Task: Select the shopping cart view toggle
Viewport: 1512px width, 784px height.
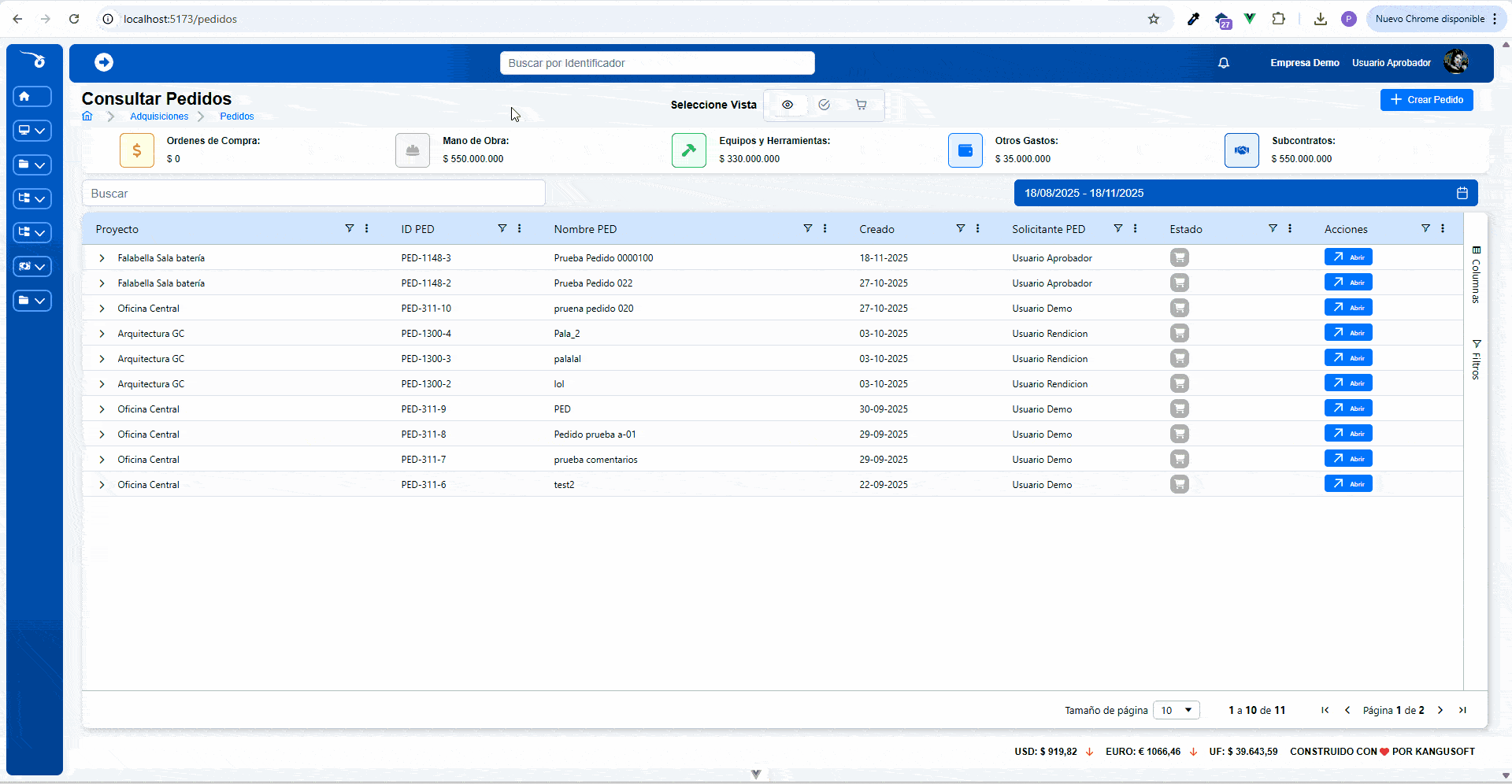Action: (x=861, y=105)
